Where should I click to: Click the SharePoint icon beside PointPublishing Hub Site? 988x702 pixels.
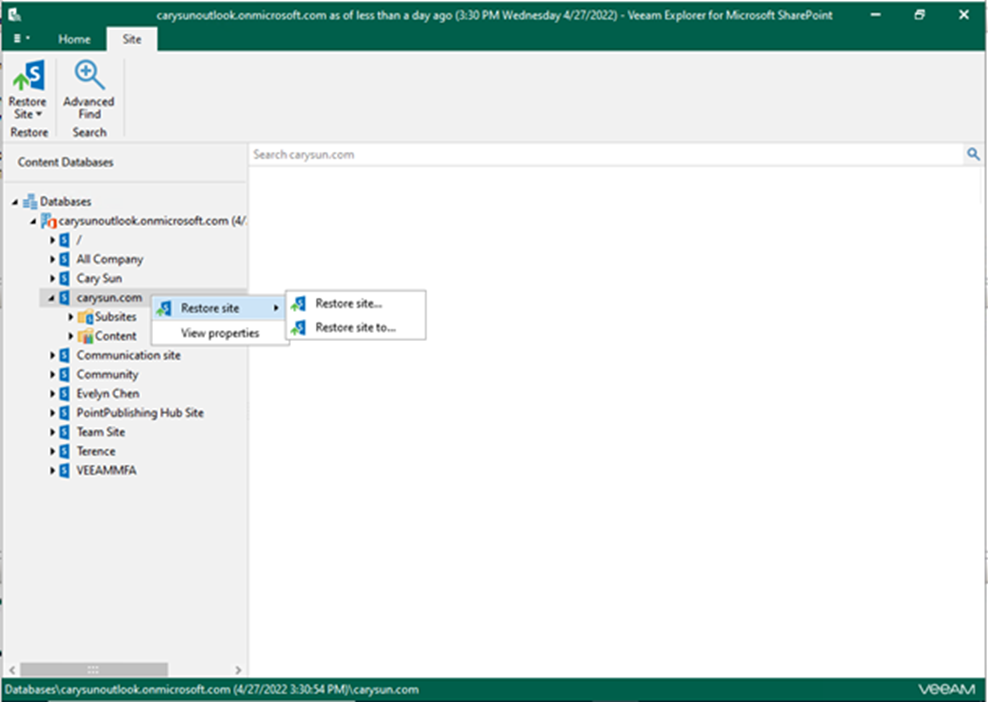[x=64, y=413]
